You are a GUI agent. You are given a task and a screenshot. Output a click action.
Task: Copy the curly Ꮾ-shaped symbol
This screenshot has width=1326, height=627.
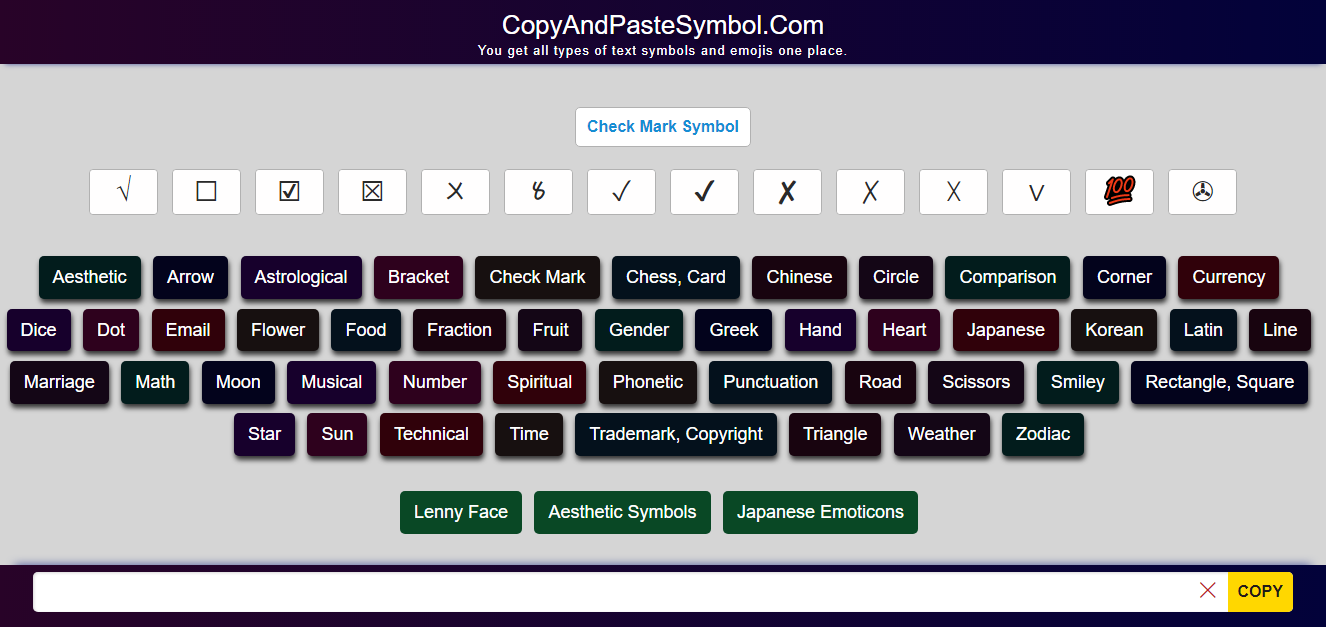click(538, 192)
